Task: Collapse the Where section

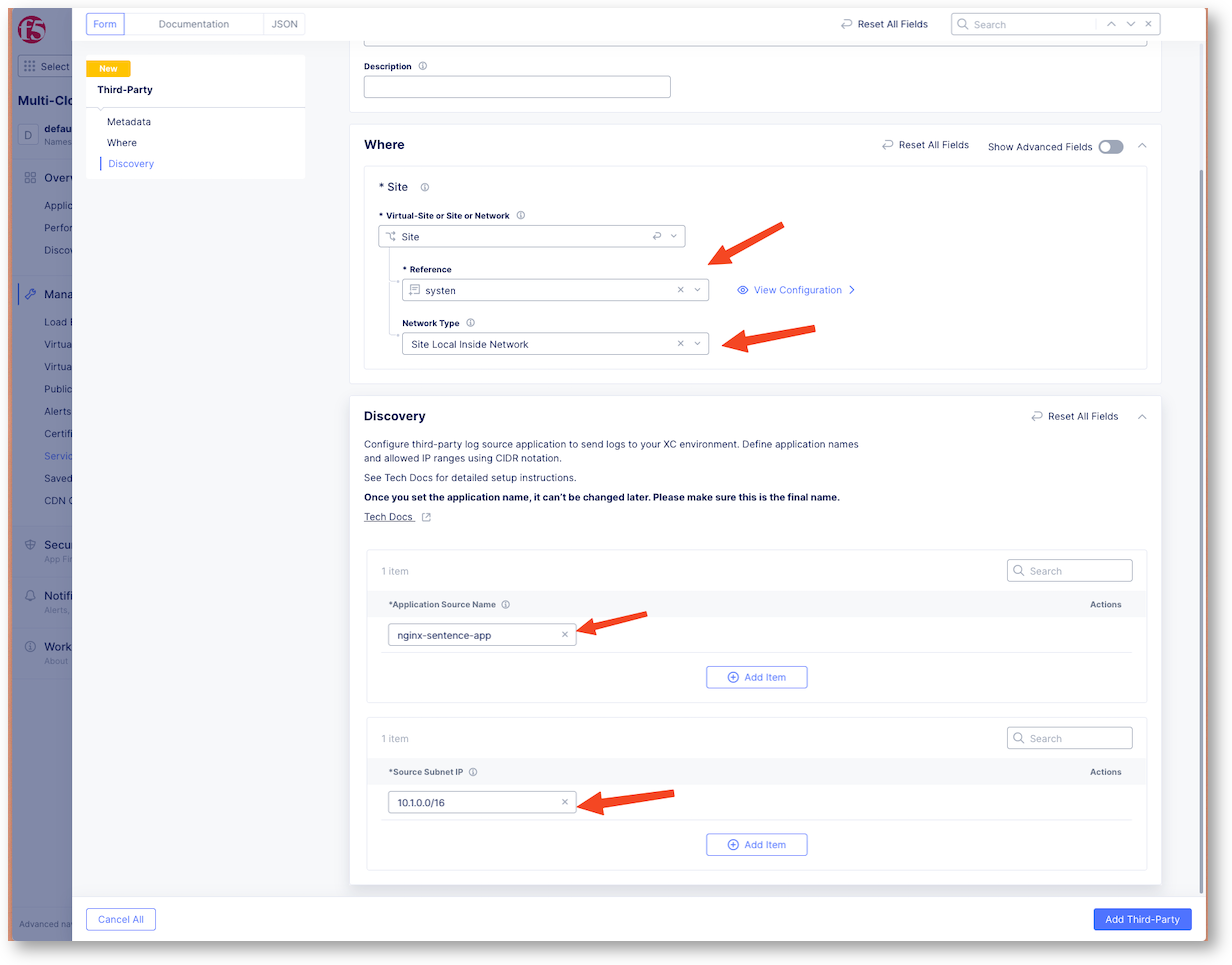Action: (1142, 146)
